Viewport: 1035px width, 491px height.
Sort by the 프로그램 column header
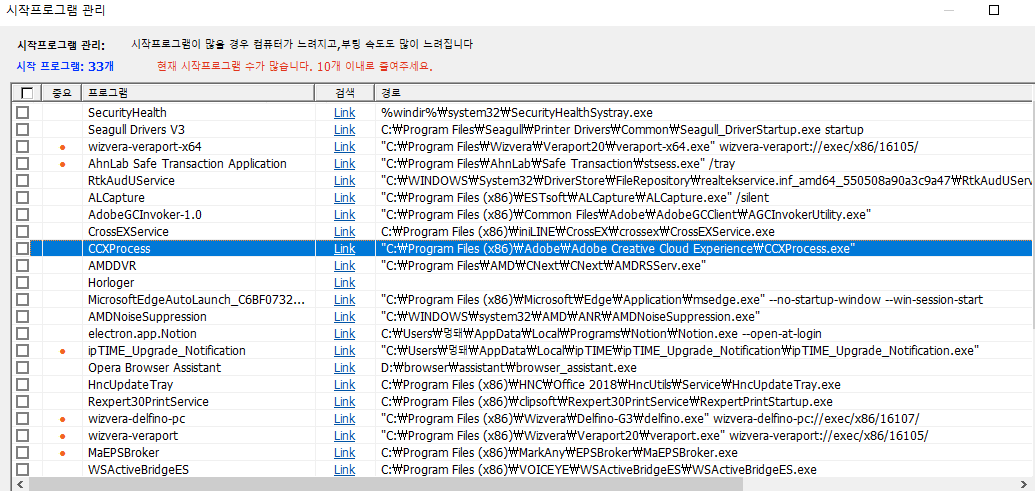click(198, 92)
